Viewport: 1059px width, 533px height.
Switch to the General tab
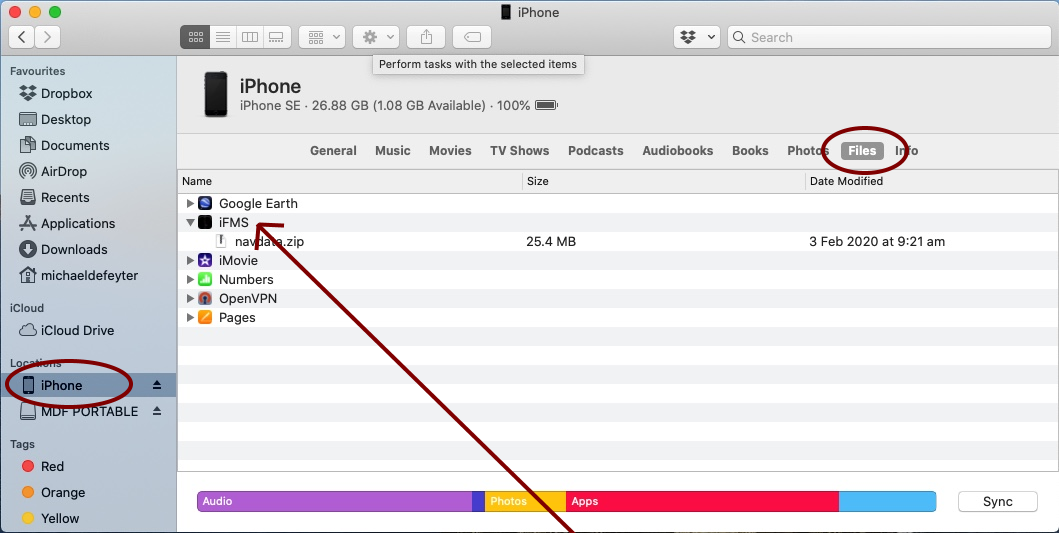click(333, 151)
